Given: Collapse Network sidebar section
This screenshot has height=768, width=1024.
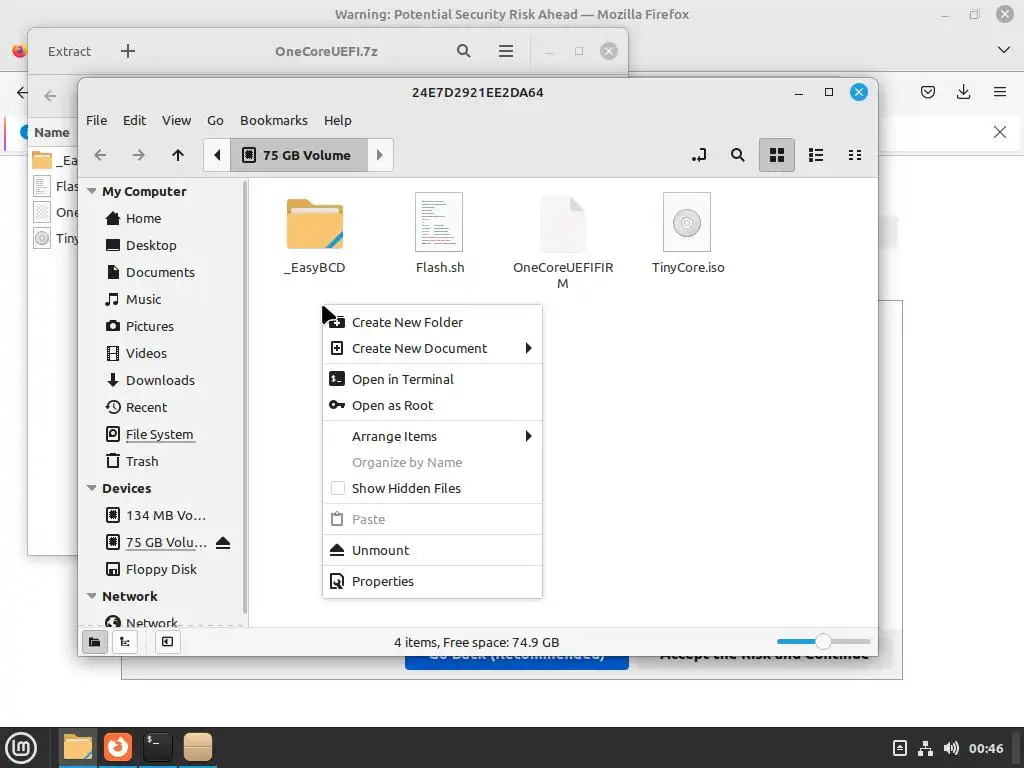Looking at the screenshot, I should [x=91, y=596].
